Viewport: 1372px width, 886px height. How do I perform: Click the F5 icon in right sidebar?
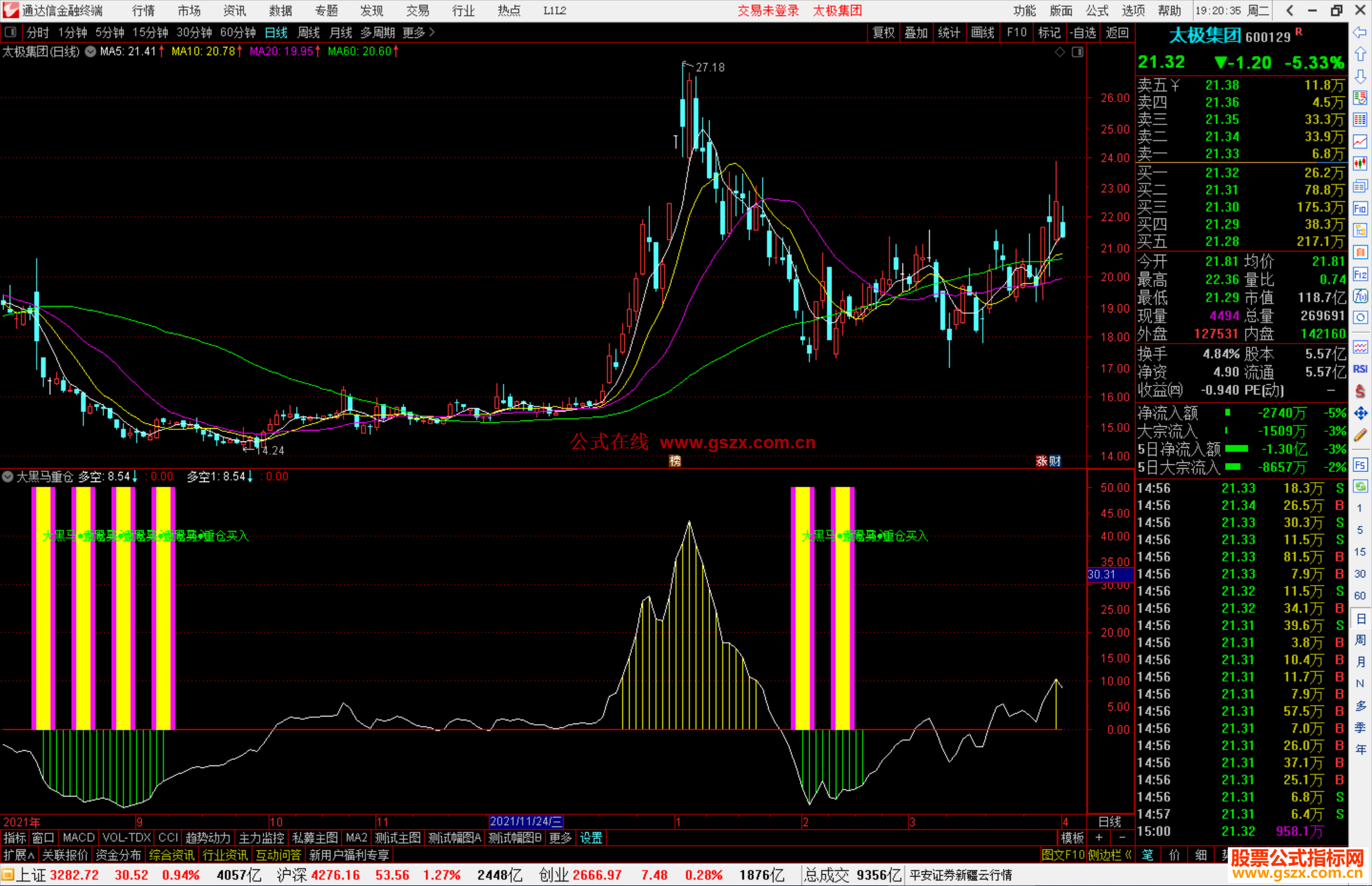pos(1360,465)
